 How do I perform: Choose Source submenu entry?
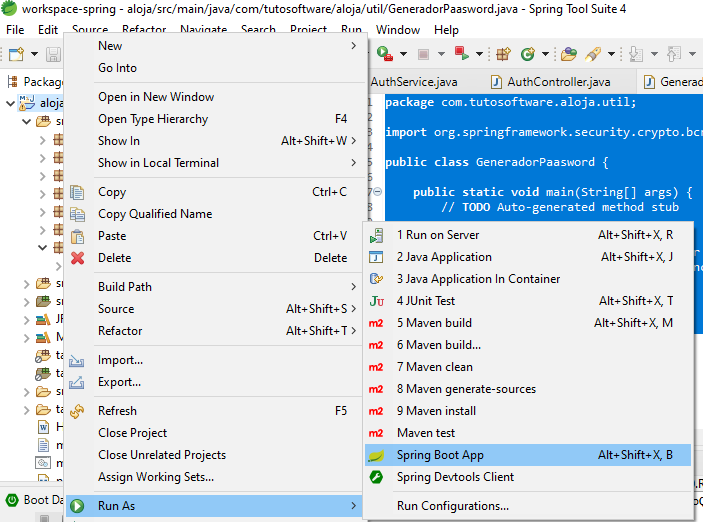216,309
